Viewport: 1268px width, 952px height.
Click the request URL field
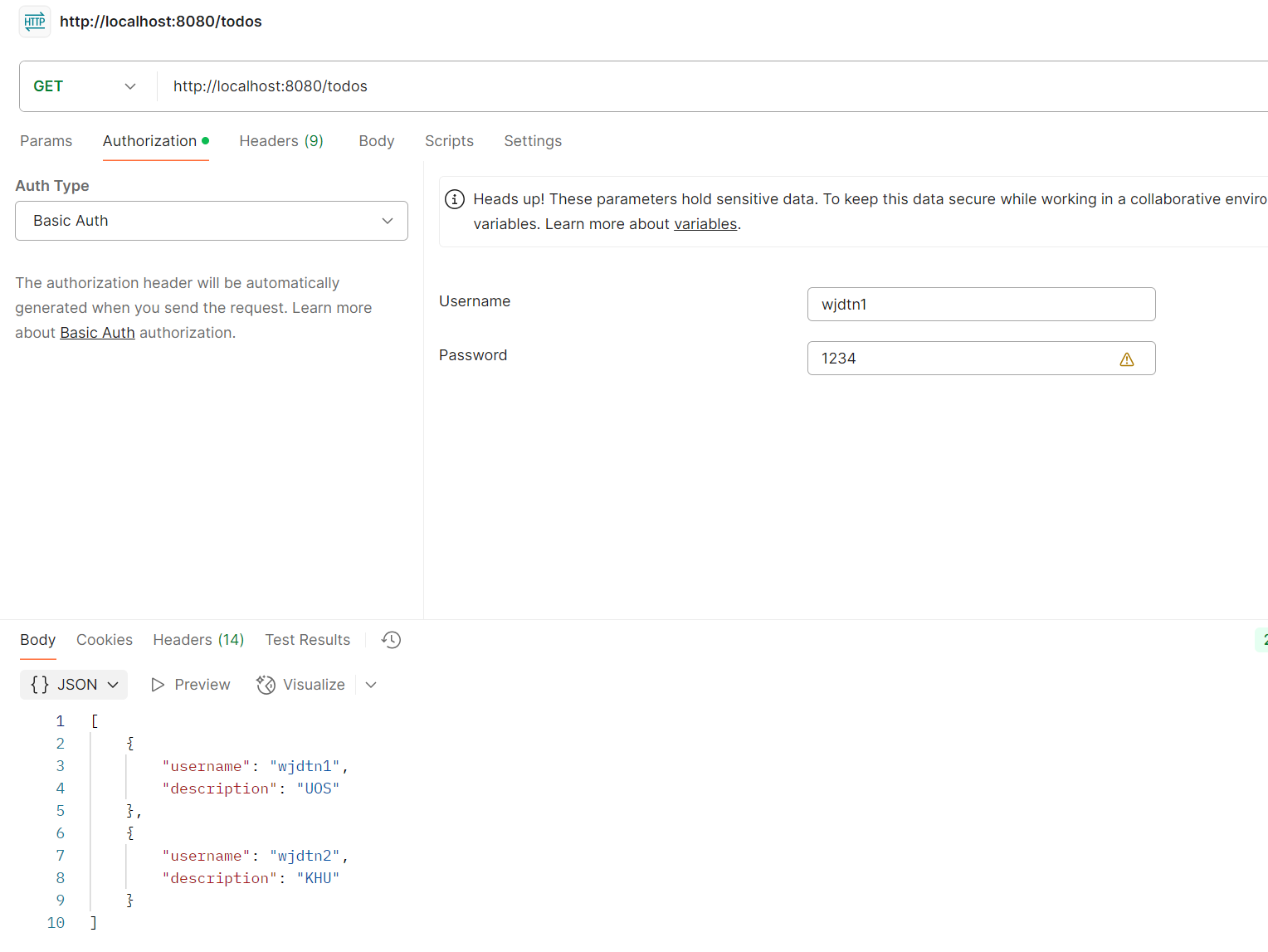pos(664,86)
